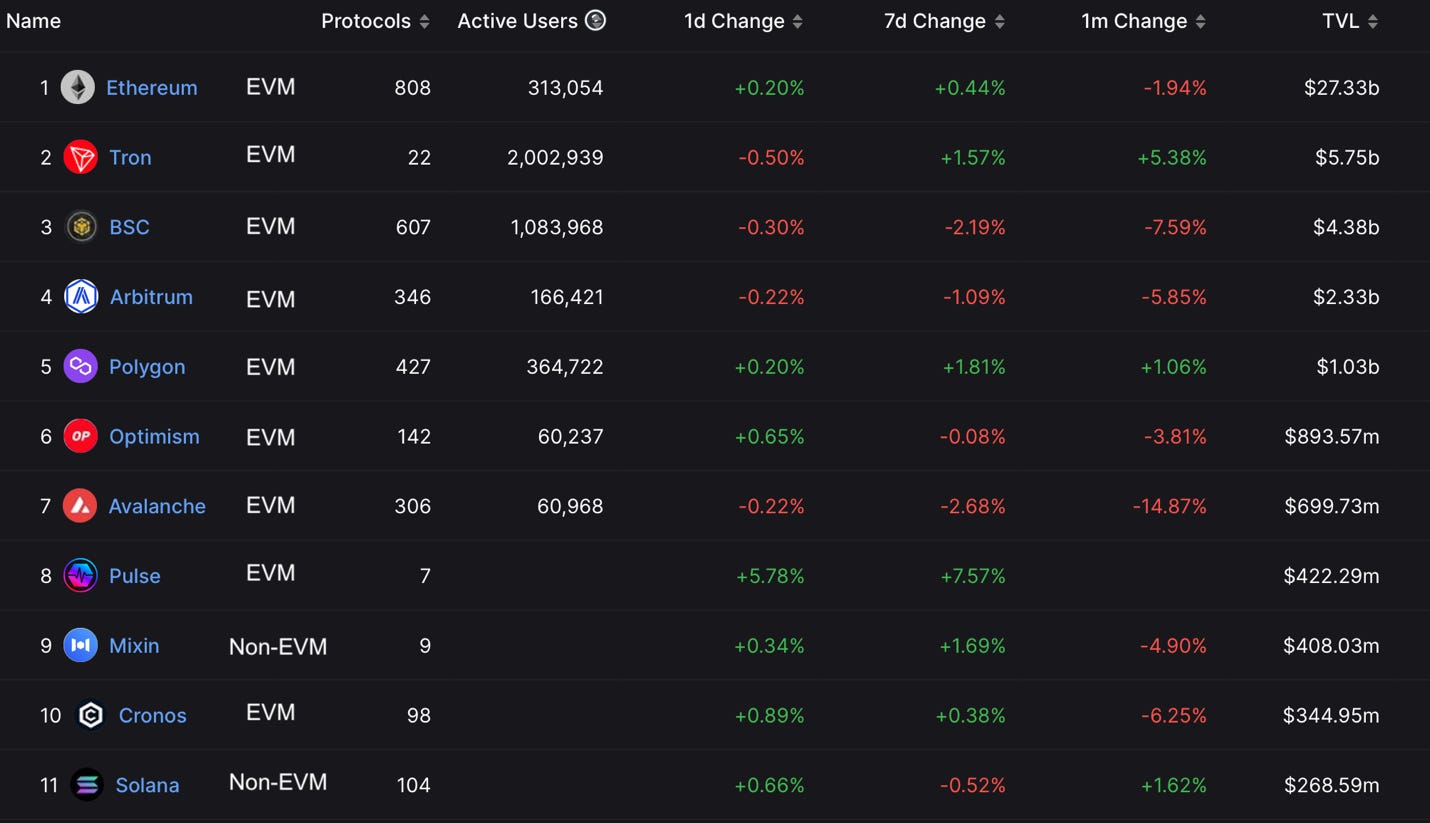Sort by the 7d Change column arrows
Image resolution: width=1430 pixels, height=823 pixels.
(999, 21)
